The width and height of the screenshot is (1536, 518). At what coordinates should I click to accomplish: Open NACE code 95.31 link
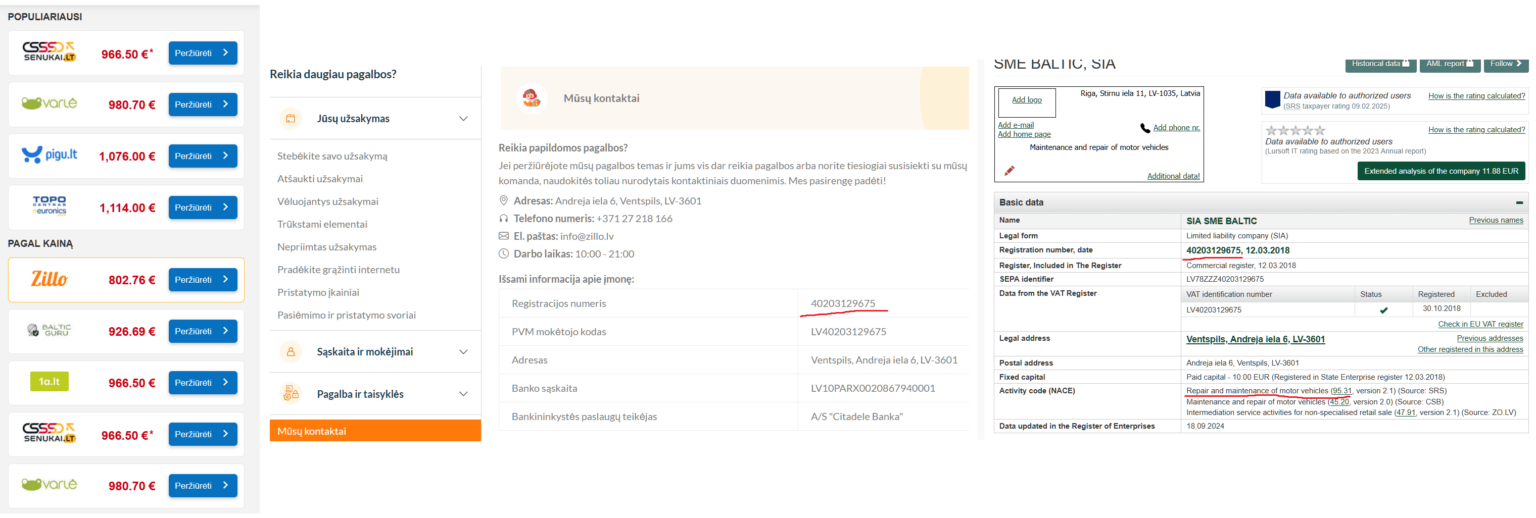tap(1341, 390)
